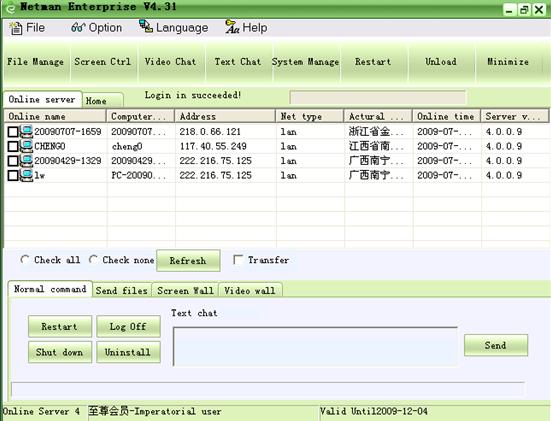This screenshot has width=551, height=421.
Task: Tick the checkbox for CHENG0
Action: (x=13, y=147)
